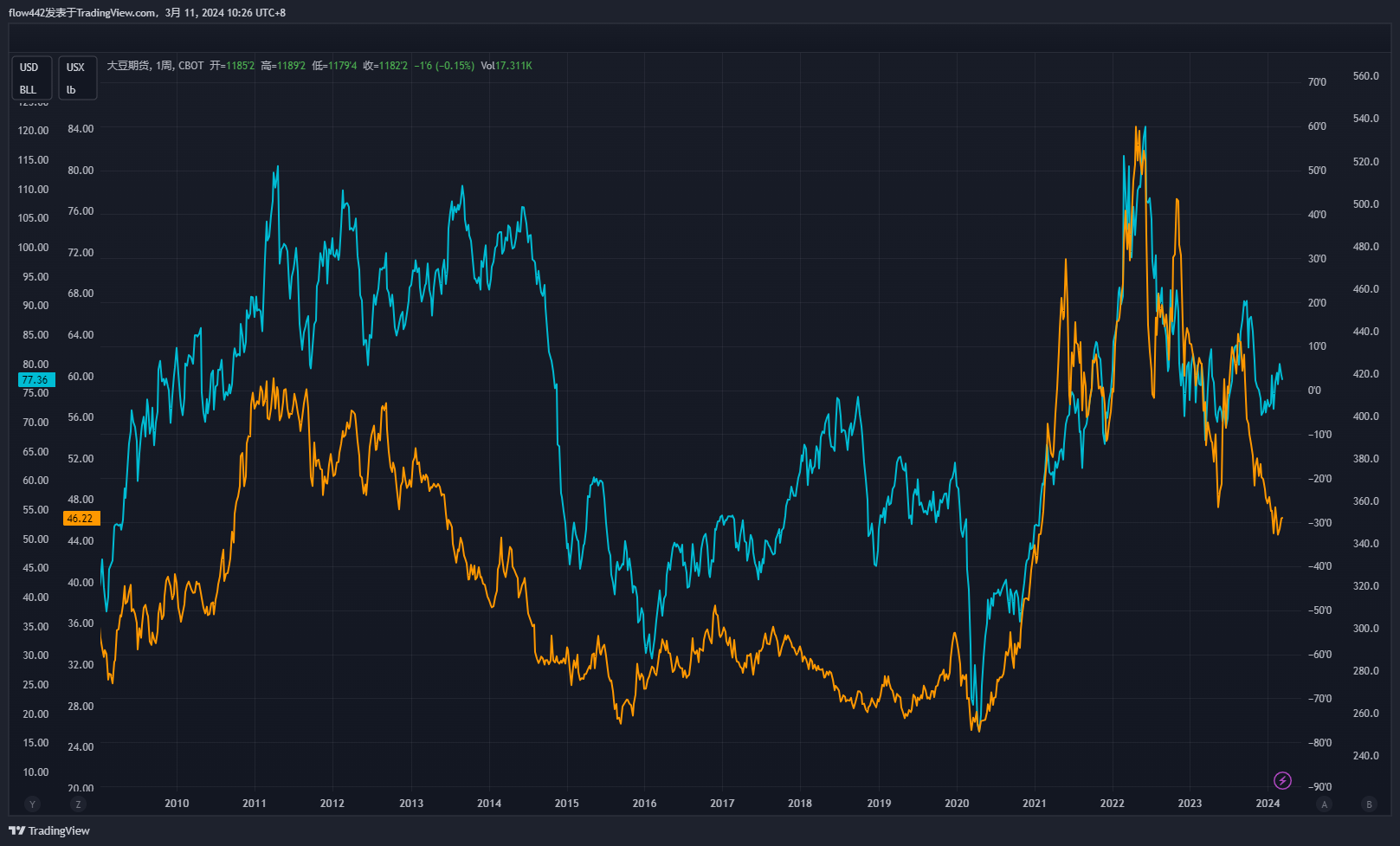Click the 2015 time axis label
This screenshot has width=1400, height=846.
coord(567,804)
